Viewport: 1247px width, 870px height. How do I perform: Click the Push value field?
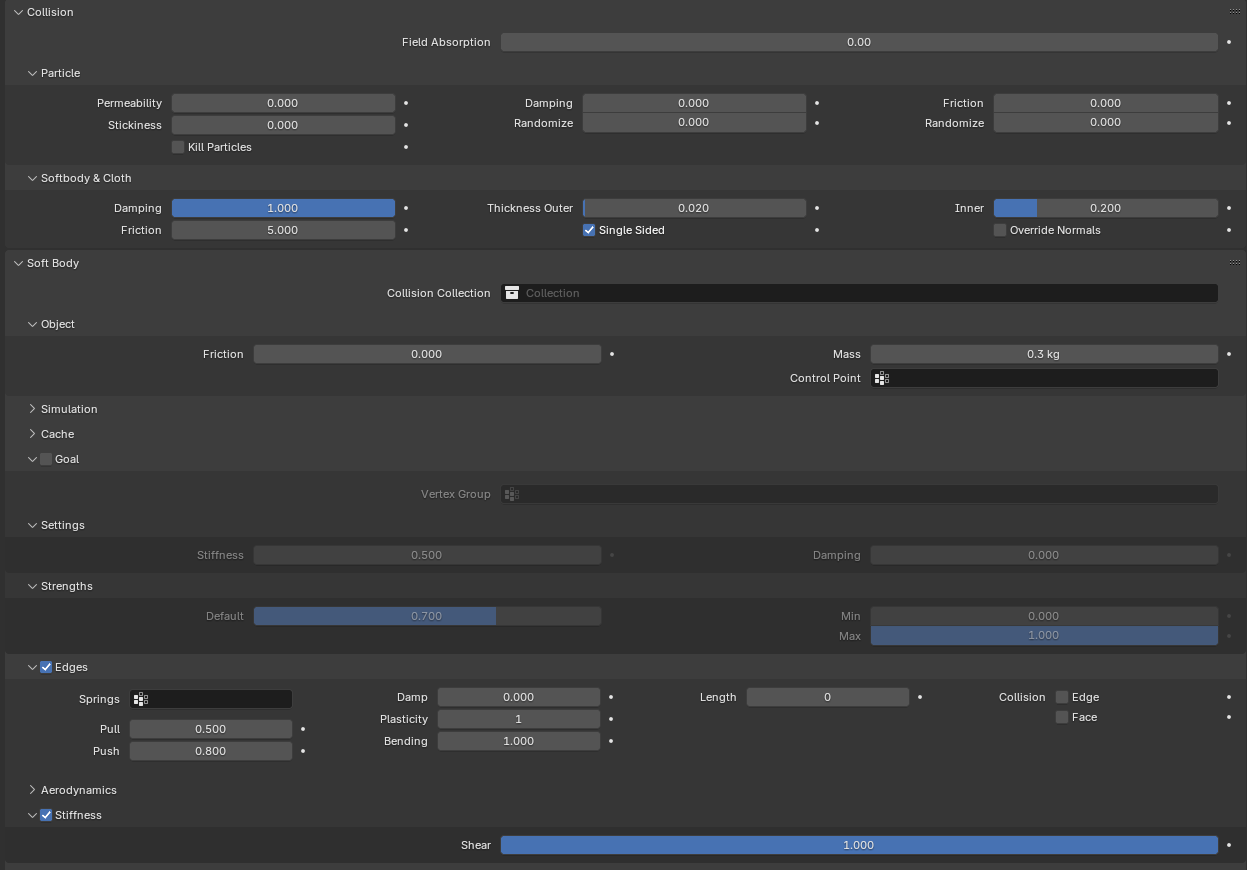tap(211, 751)
